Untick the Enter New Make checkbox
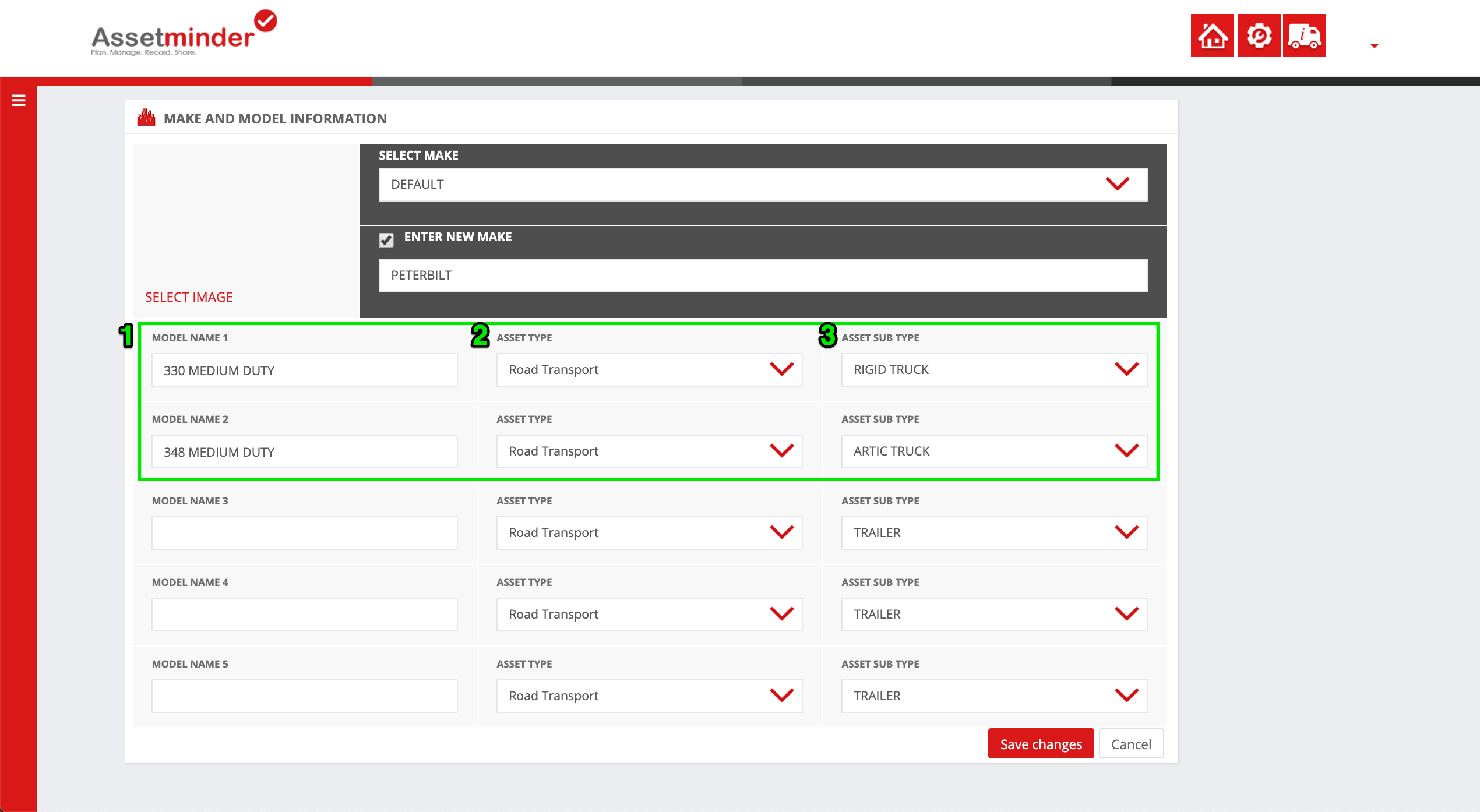 coord(386,240)
